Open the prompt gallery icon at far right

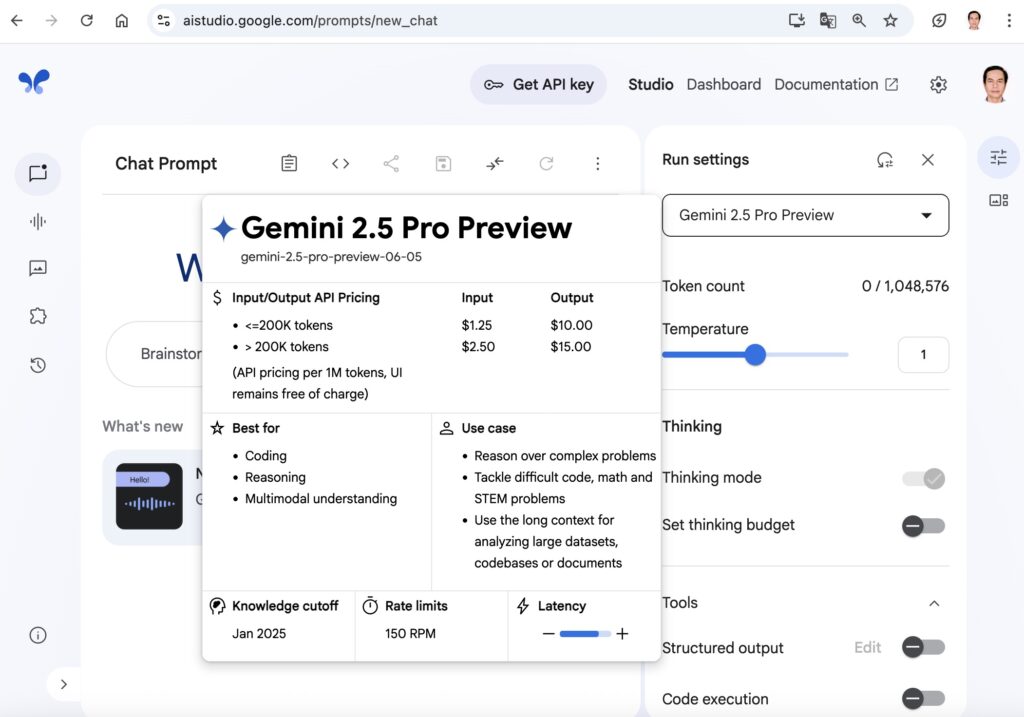click(998, 200)
